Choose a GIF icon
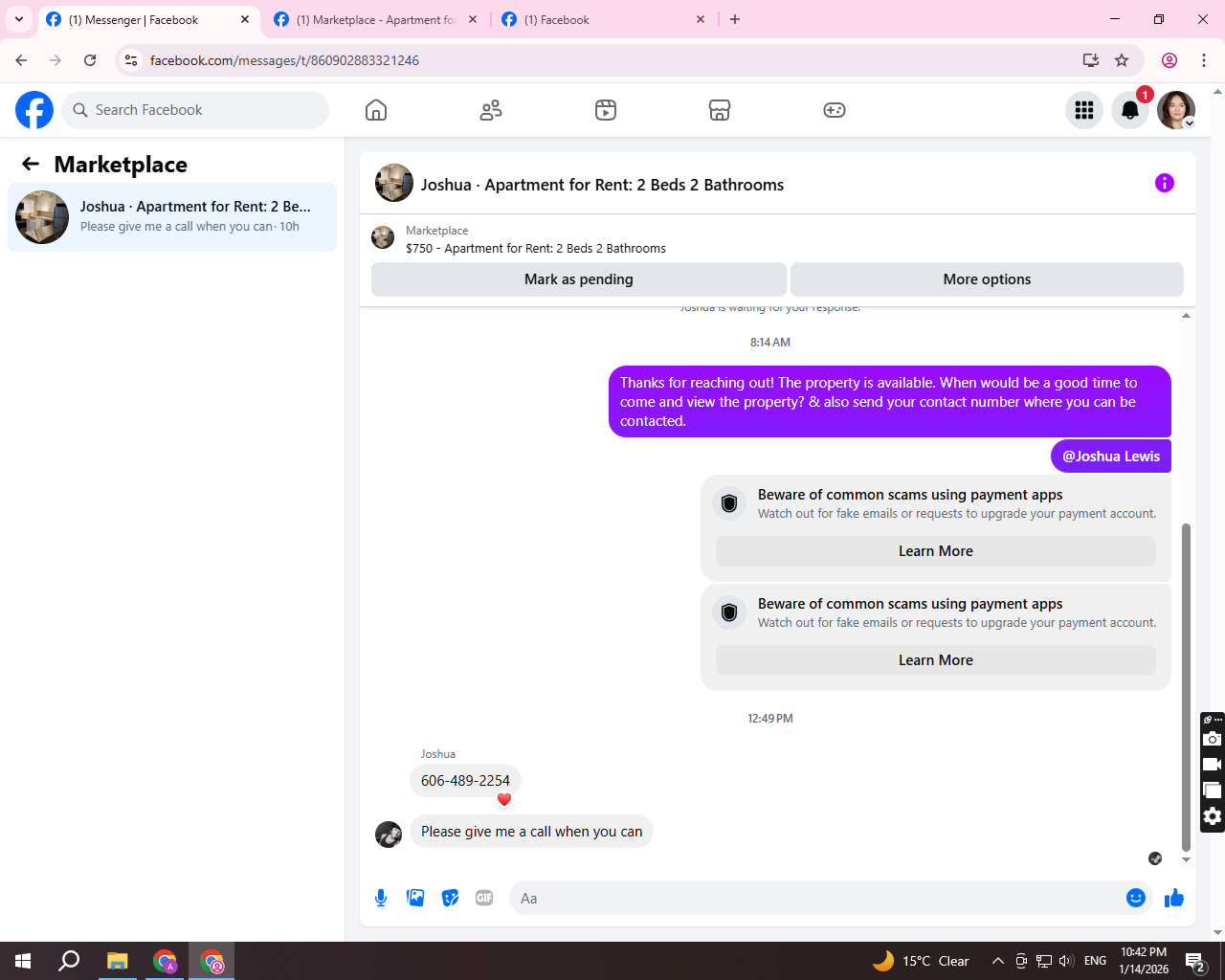 coord(484,898)
